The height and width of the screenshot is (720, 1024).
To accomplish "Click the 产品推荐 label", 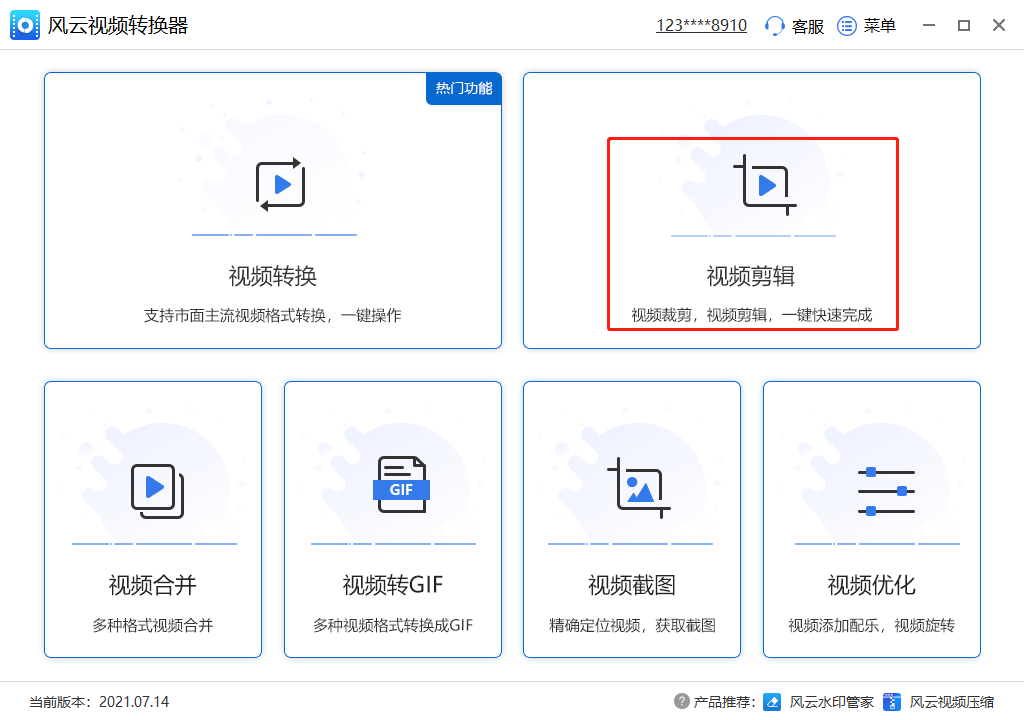I will click(x=724, y=702).
